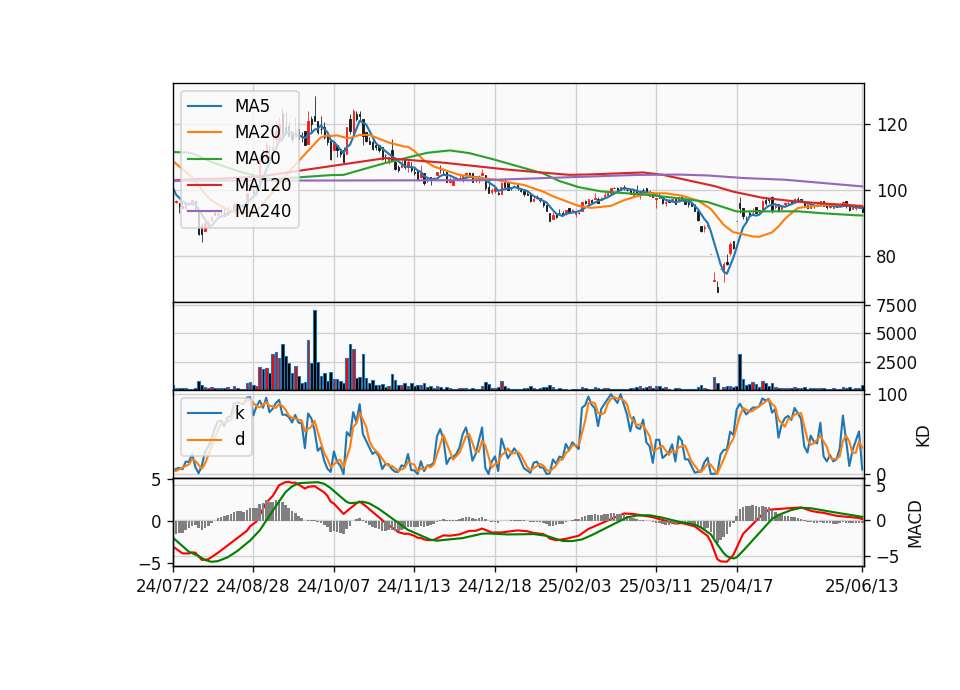The height and width of the screenshot is (690, 960).
Task: Click the MA240 legend label
Action: pos(263,211)
